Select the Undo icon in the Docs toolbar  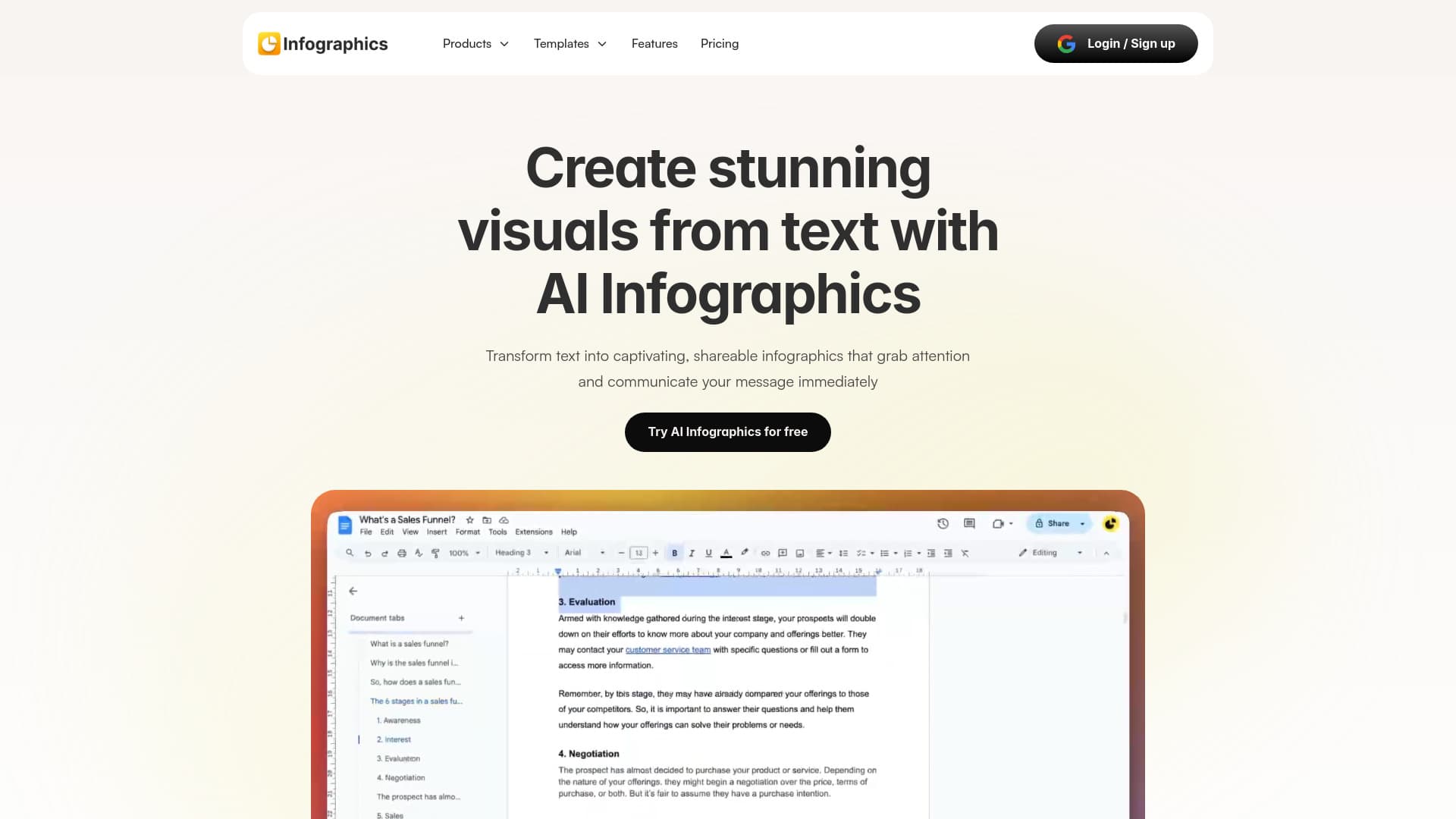369,552
